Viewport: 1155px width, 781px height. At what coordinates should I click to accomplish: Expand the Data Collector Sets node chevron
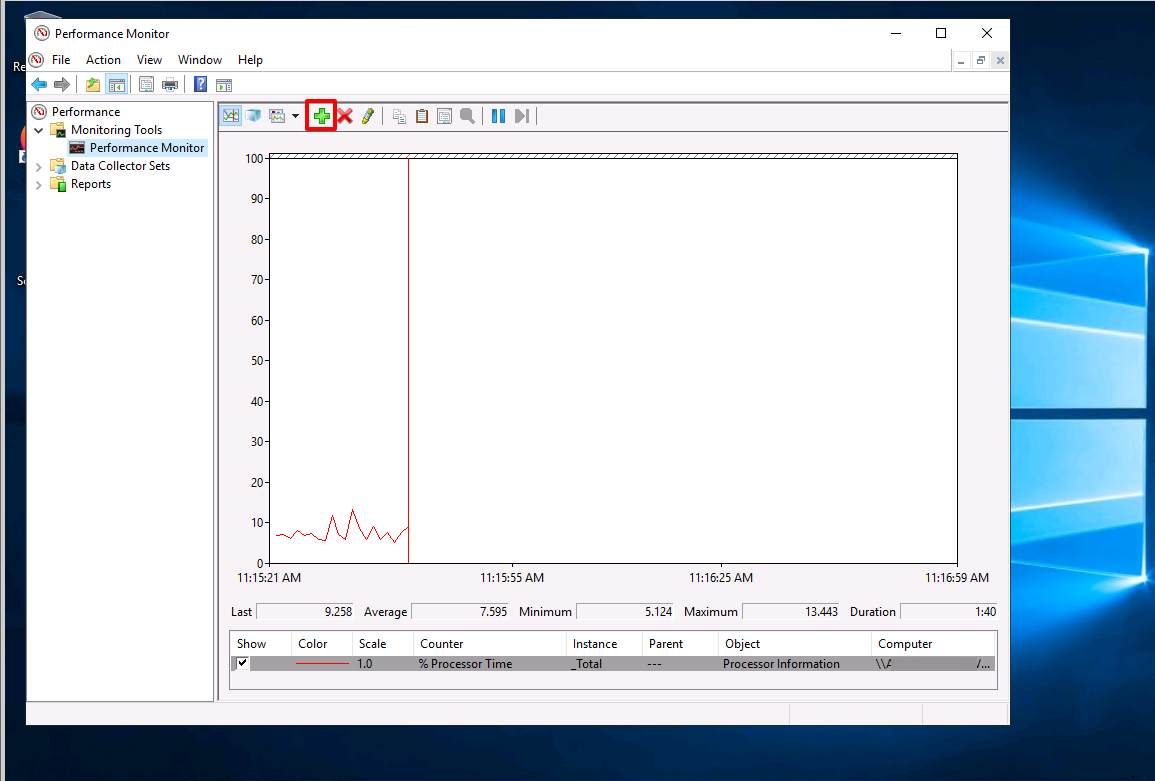(x=39, y=167)
